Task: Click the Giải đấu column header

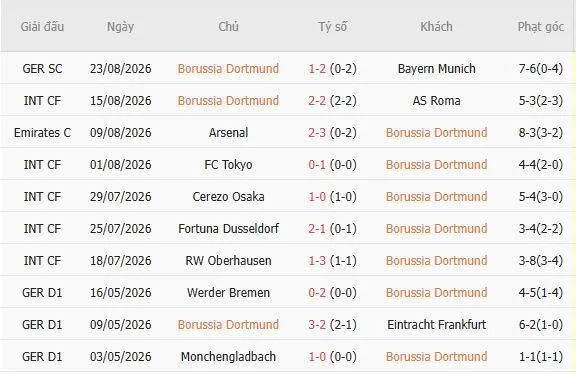Action: click(x=42, y=27)
